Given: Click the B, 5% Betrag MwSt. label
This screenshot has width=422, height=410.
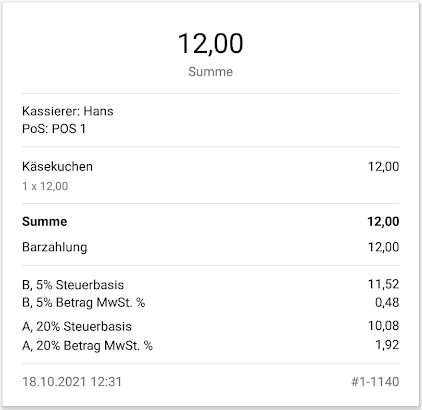Looking at the screenshot, I should 84,303.
